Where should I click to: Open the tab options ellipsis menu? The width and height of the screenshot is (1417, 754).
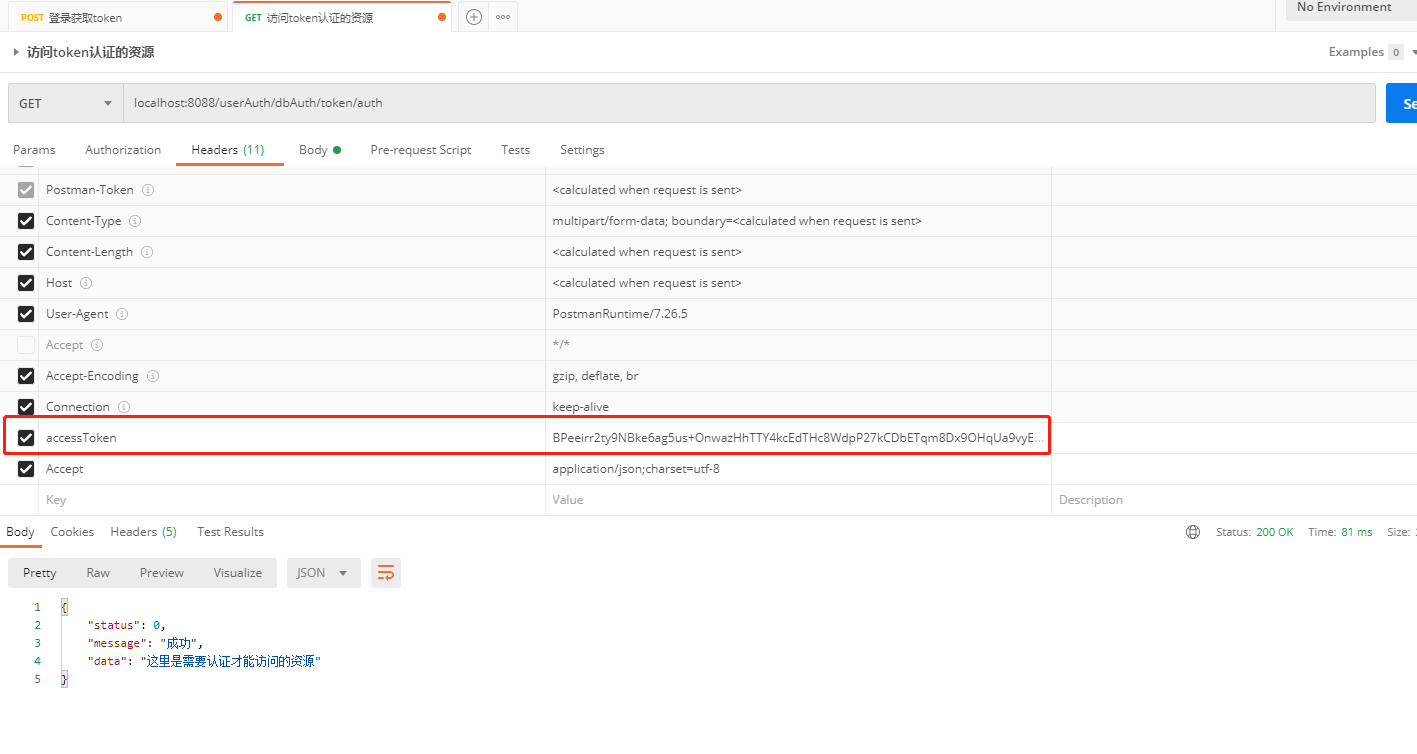click(x=503, y=17)
